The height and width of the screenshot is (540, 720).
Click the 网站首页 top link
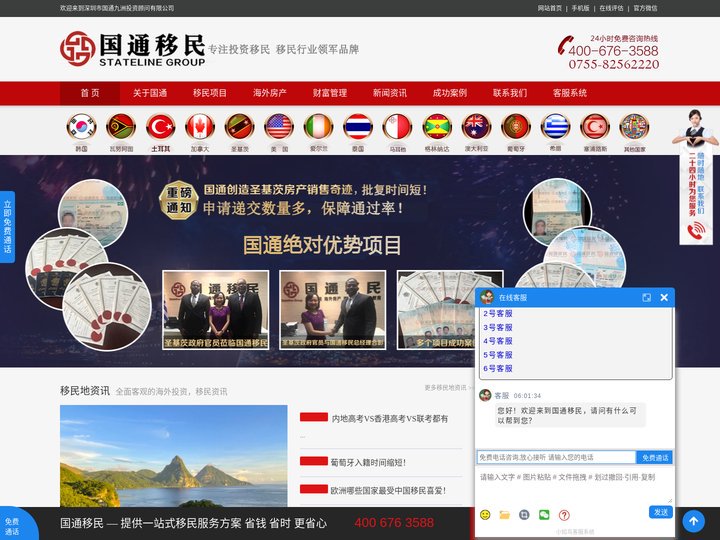[x=550, y=8]
